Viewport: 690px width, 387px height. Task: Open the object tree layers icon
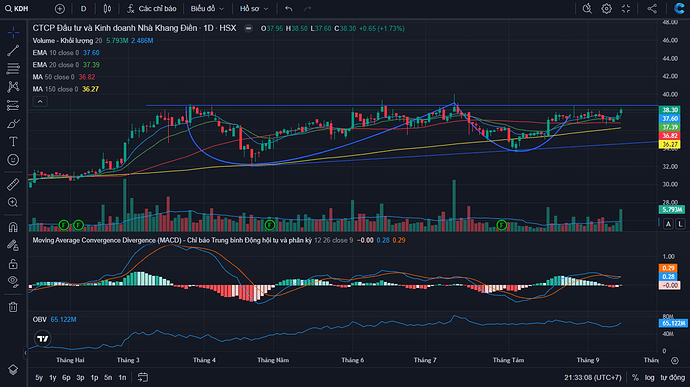[13, 370]
